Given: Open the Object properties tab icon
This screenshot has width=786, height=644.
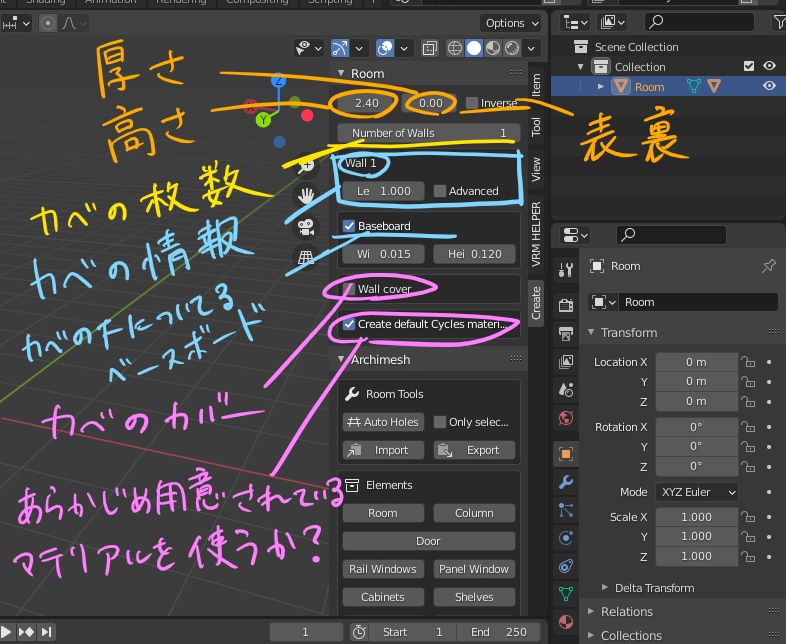Looking at the screenshot, I should (566, 454).
